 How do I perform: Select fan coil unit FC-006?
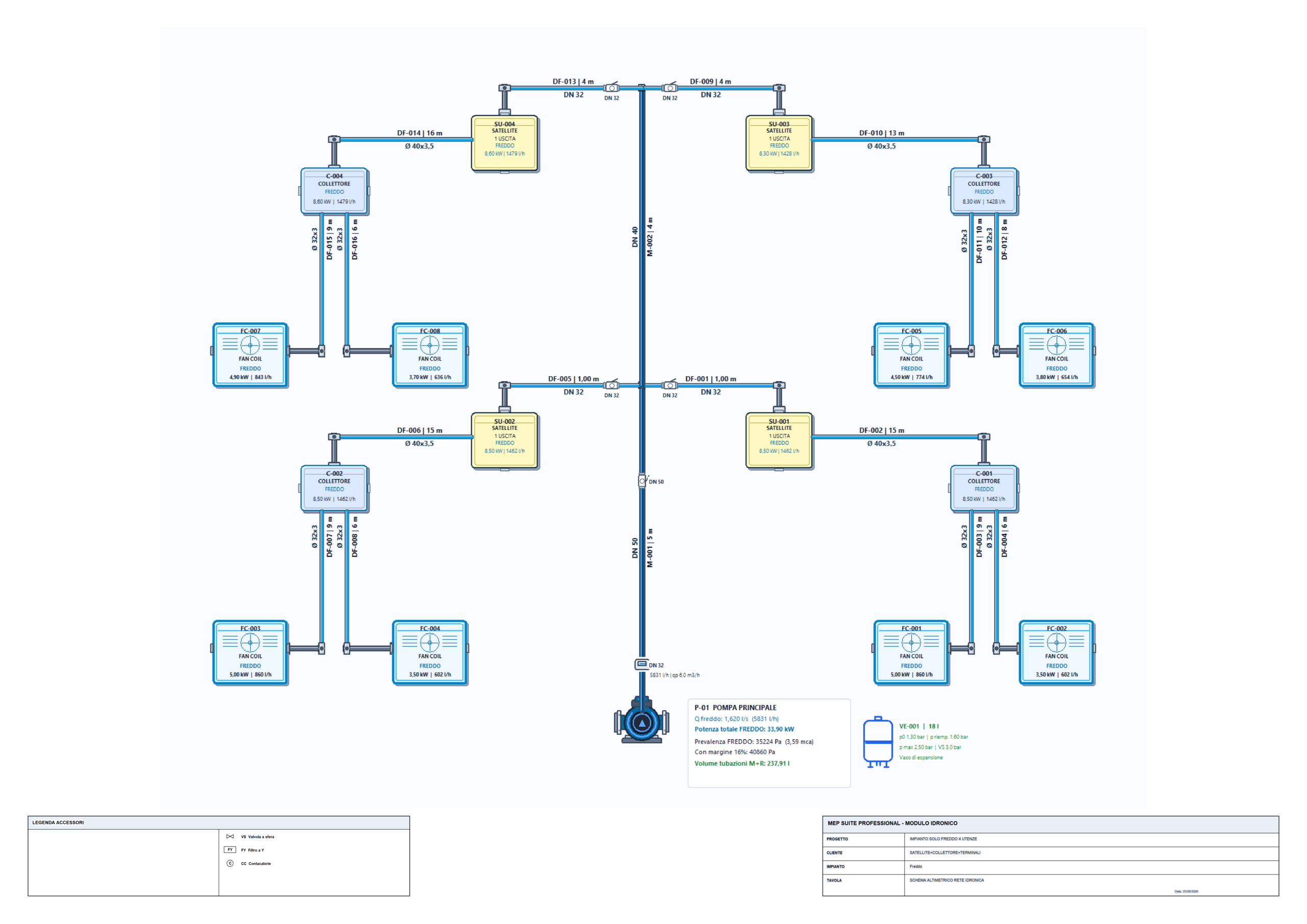[1056, 355]
